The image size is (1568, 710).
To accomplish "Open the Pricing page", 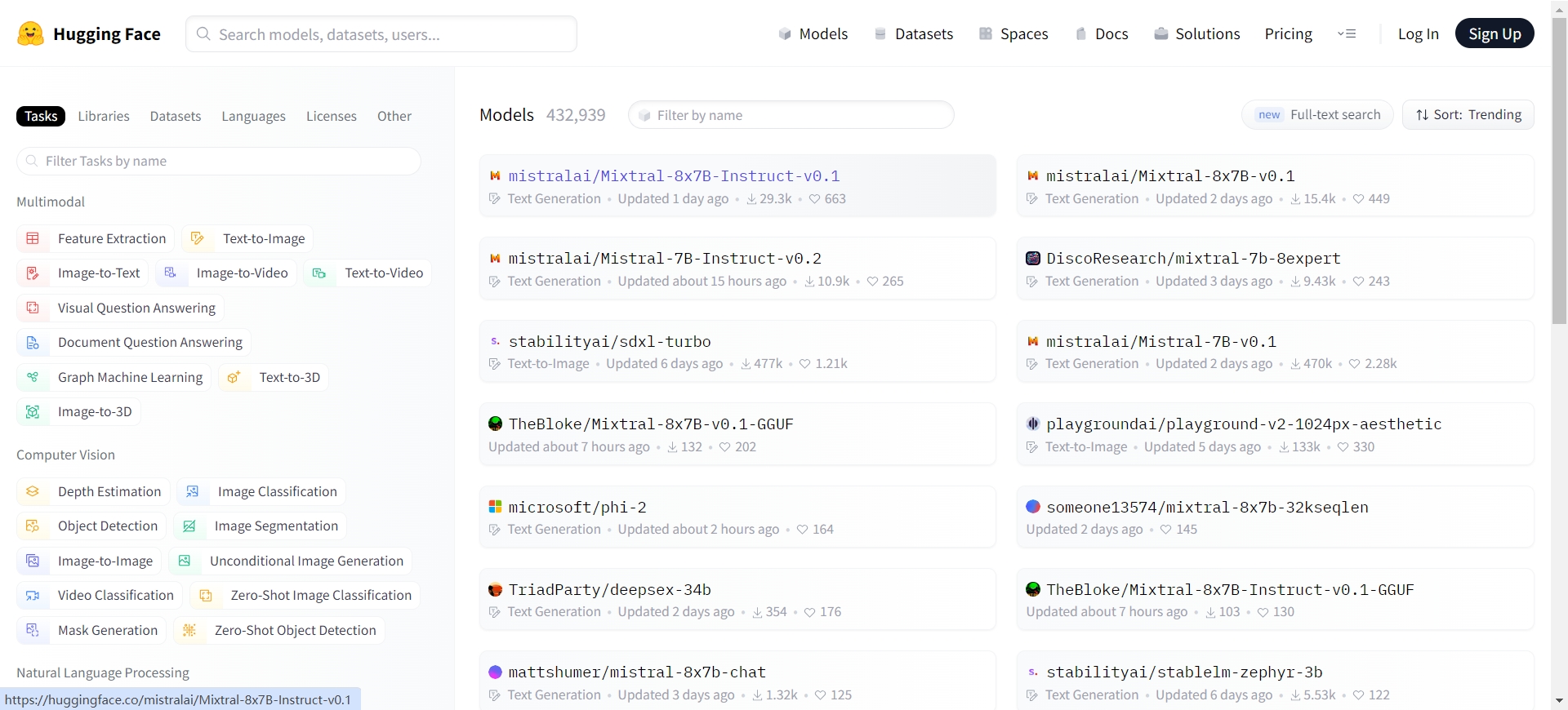I will coord(1289,33).
